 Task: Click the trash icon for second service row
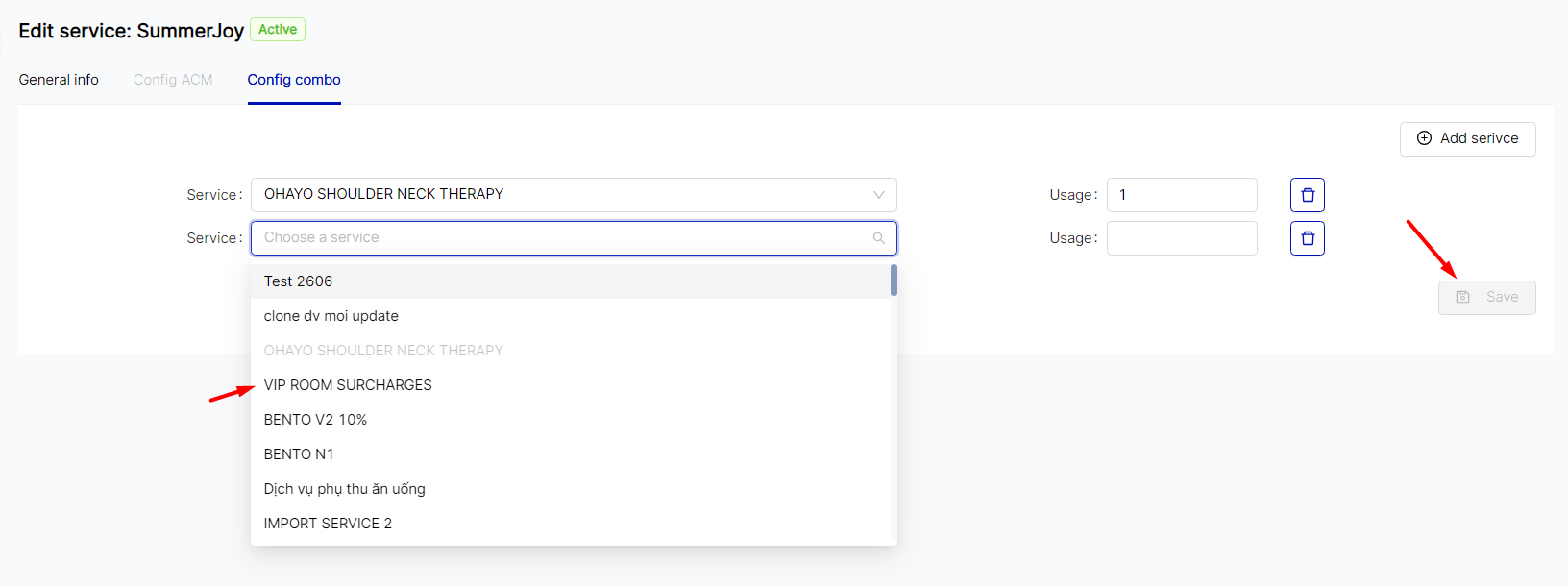tap(1307, 238)
